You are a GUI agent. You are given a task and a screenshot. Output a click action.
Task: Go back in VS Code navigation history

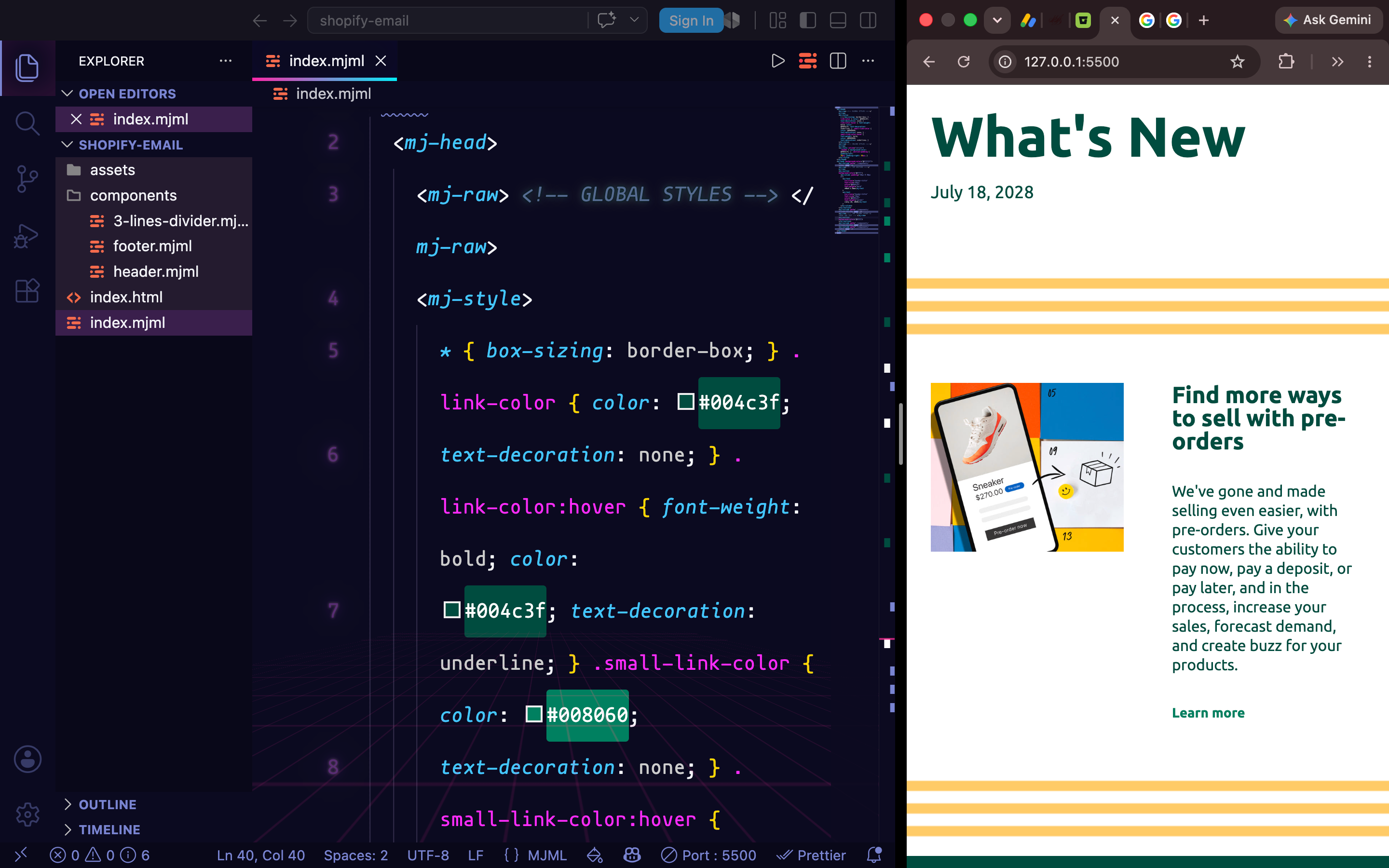click(x=259, y=21)
